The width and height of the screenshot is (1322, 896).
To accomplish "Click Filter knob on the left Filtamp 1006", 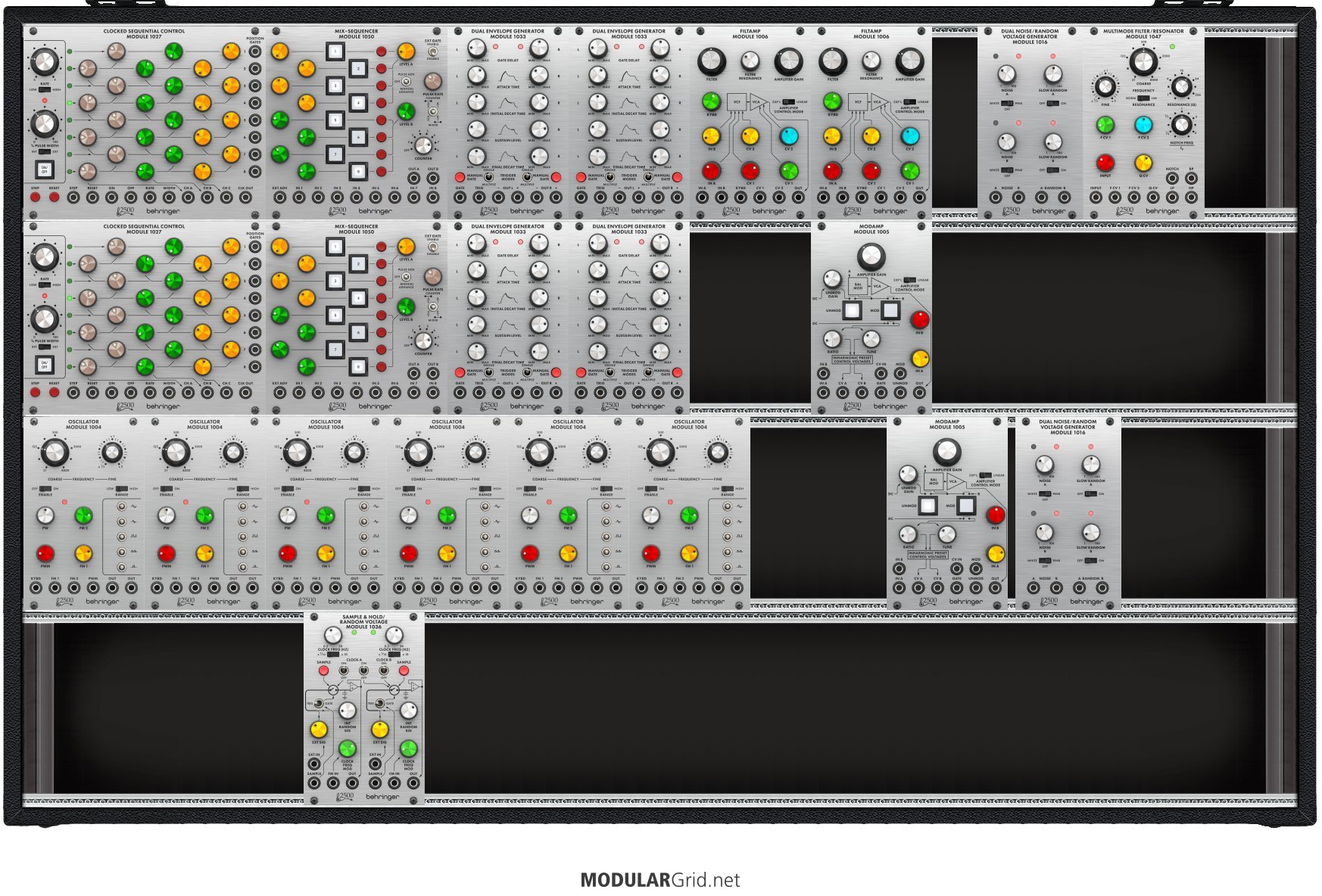I will pyautogui.click(x=712, y=62).
